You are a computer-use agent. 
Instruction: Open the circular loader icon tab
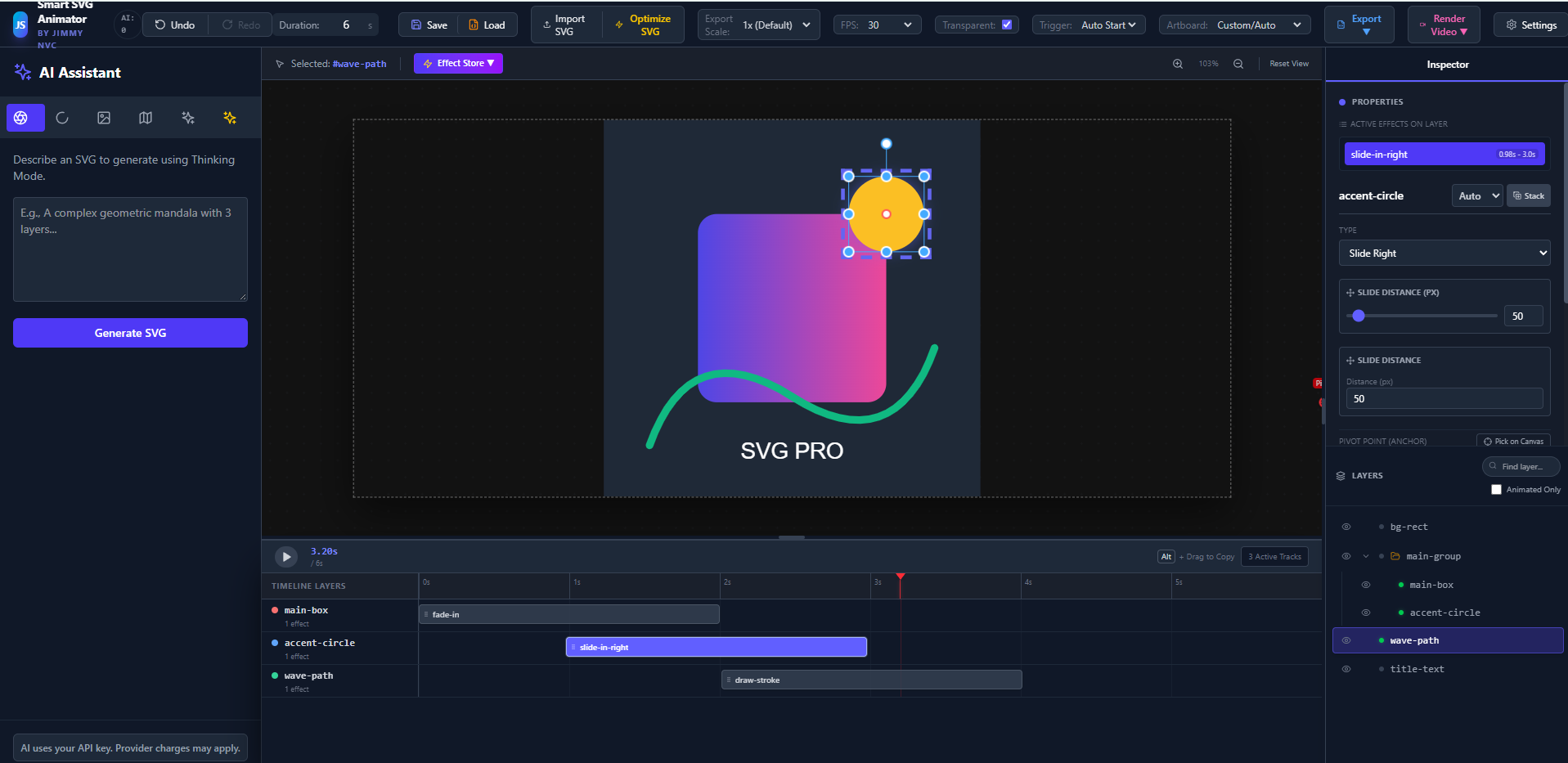[62, 118]
